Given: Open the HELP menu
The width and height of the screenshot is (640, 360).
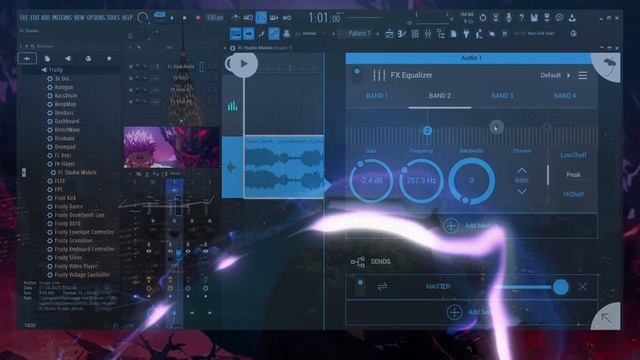Looking at the screenshot, I should coord(127,18).
